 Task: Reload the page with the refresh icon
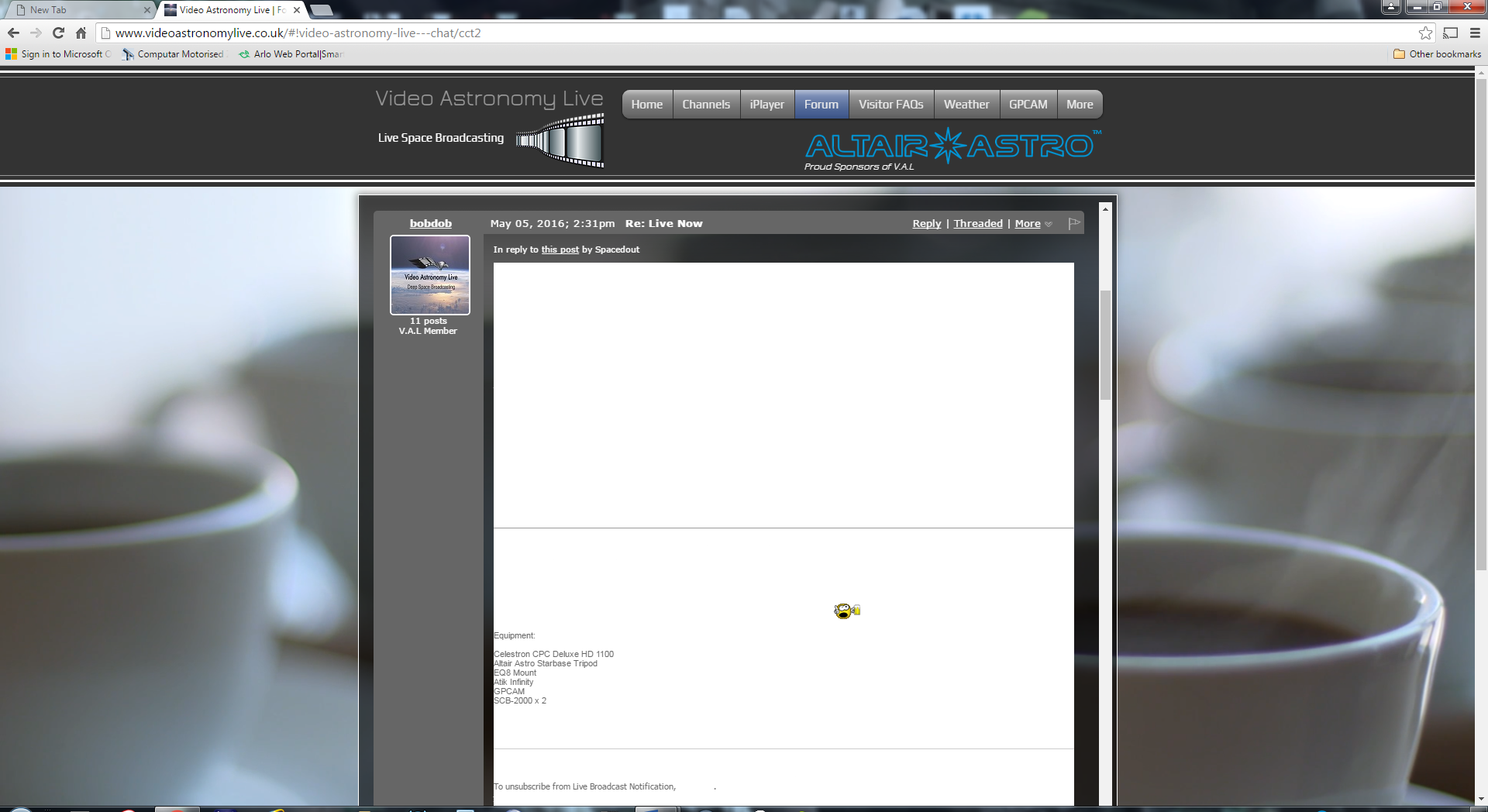click(58, 33)
